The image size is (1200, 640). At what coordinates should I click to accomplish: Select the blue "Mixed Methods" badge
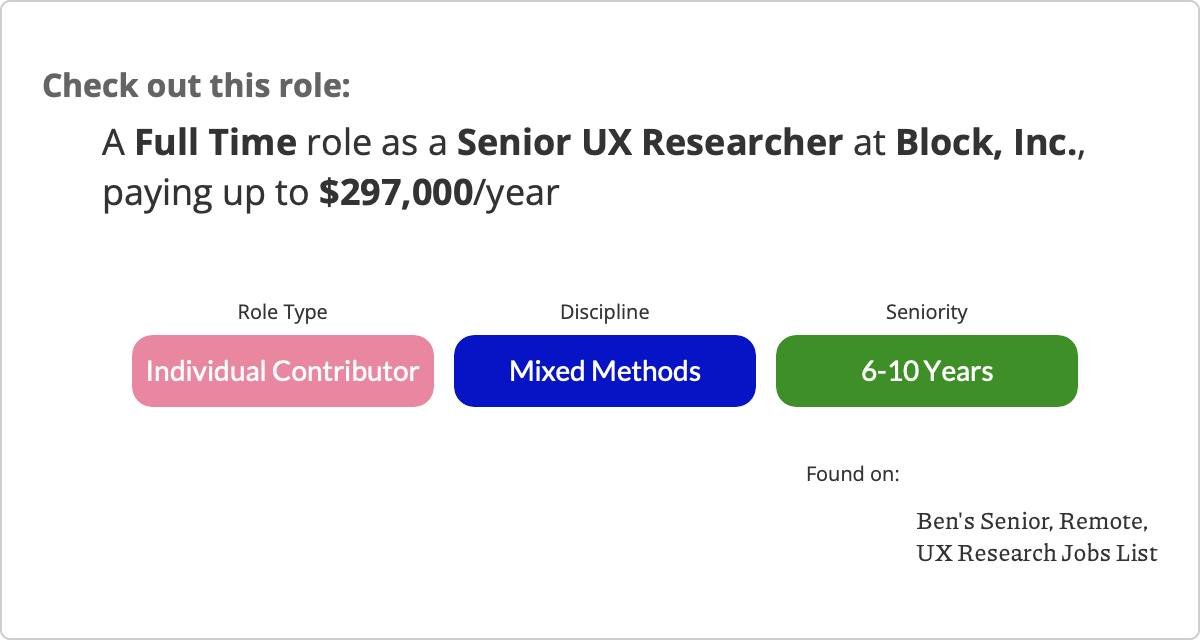[605, 371]
